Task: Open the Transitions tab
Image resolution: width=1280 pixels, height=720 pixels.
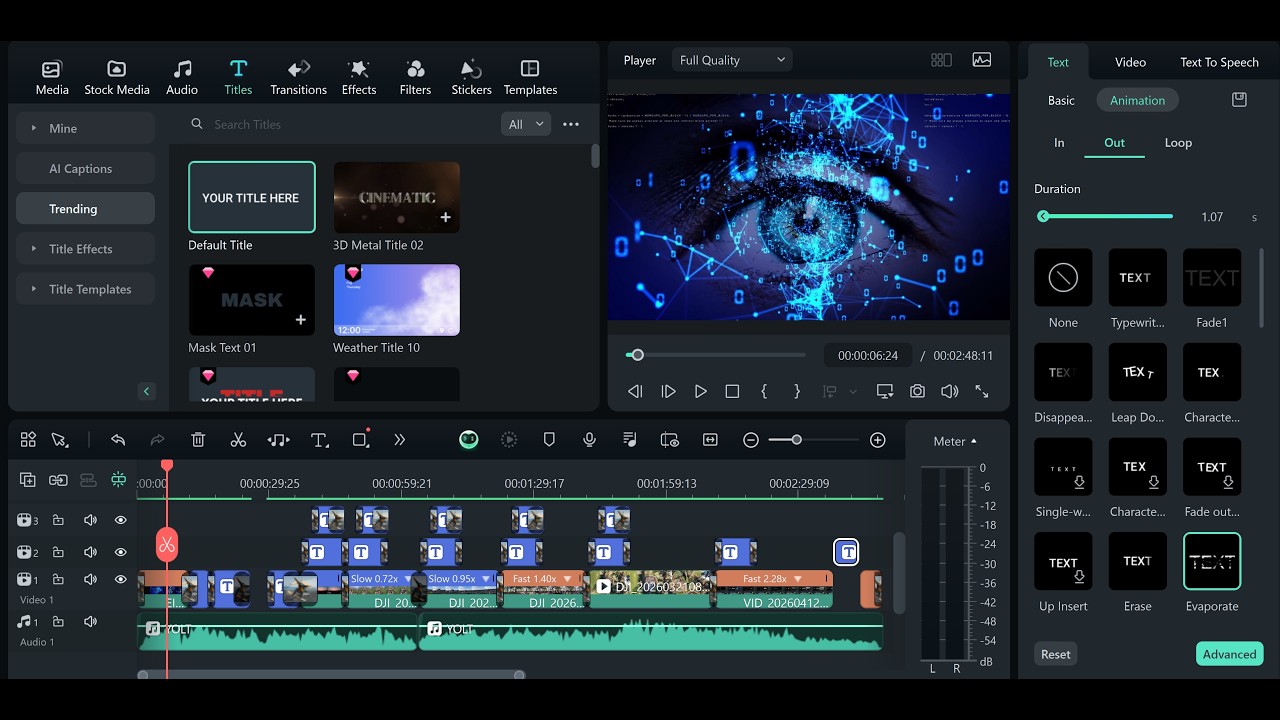Action: 298,78
